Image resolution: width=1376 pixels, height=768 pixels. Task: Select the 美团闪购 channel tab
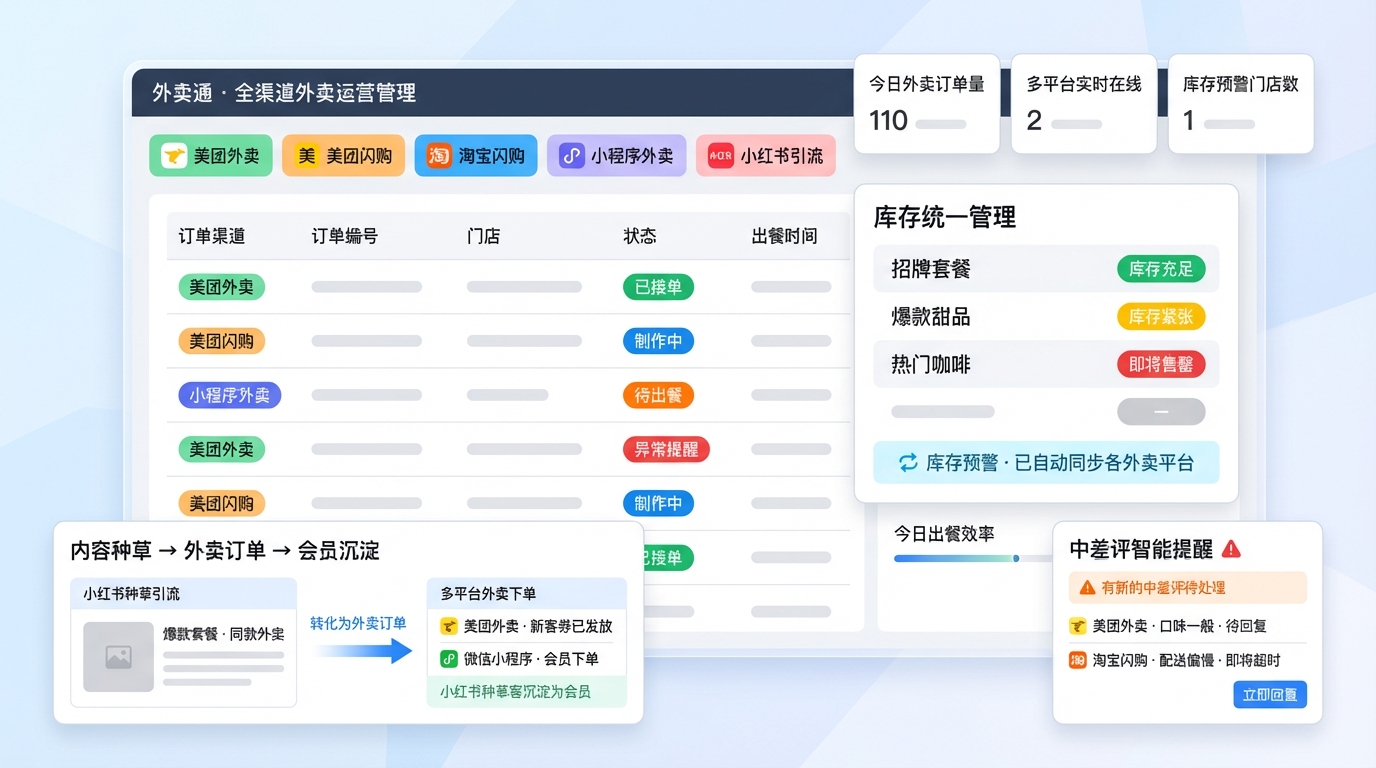point(343,156)
